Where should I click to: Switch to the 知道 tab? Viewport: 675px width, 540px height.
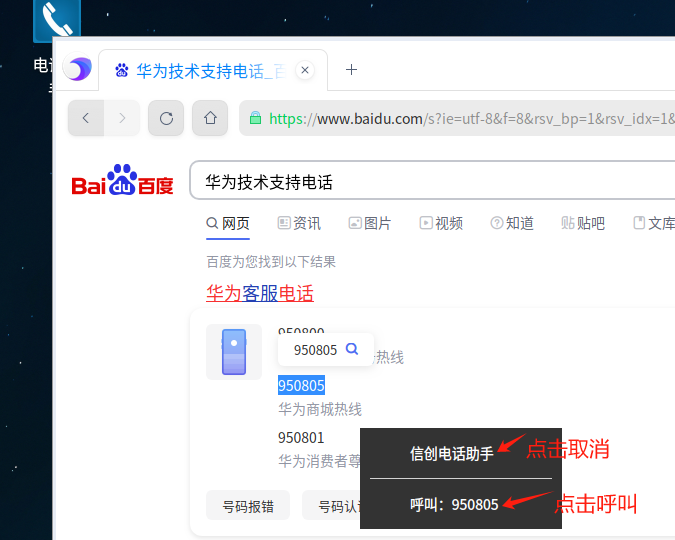pyautogui.click(x=512, y=223)
